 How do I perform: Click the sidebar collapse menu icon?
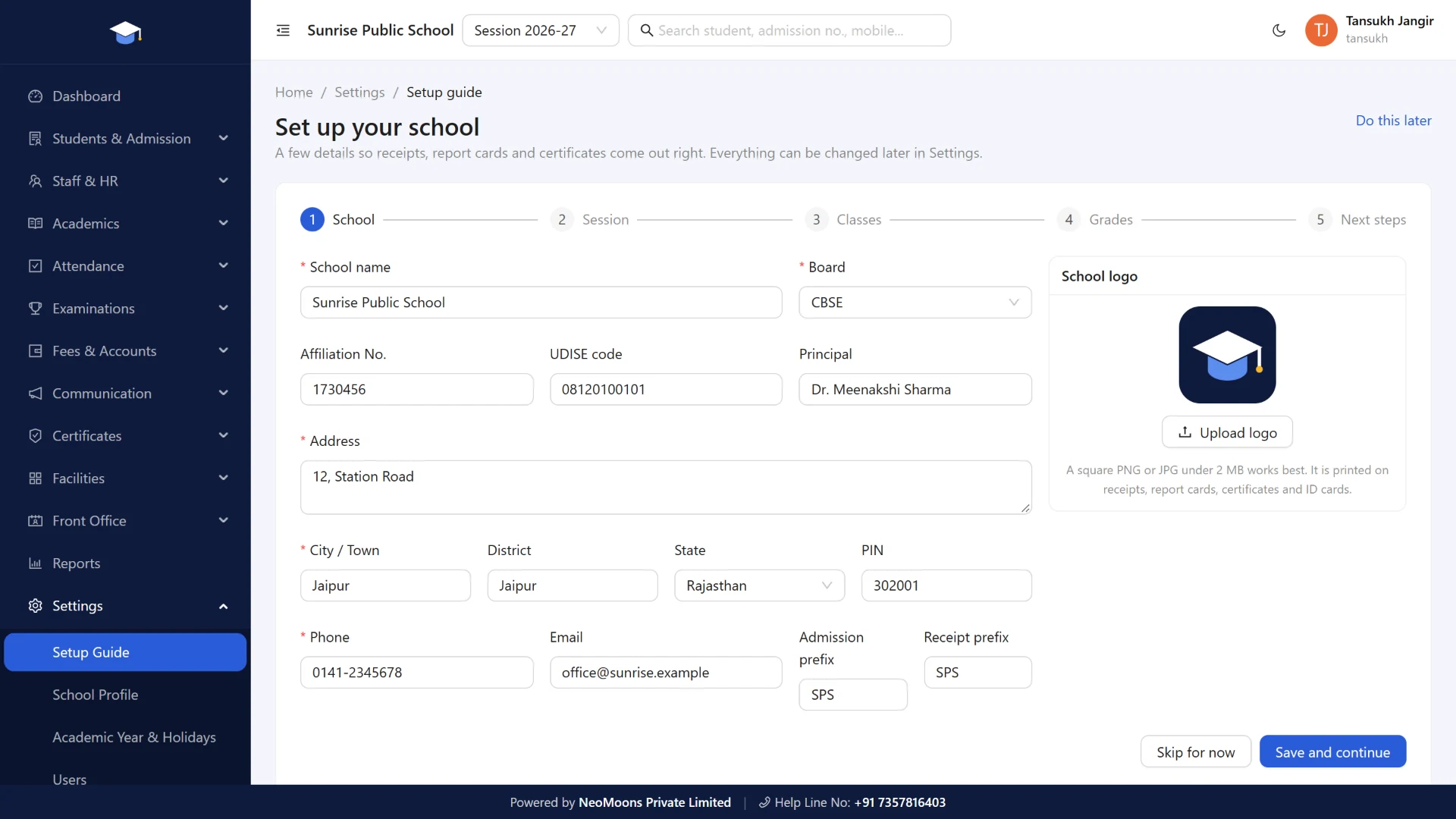(283, 30)
